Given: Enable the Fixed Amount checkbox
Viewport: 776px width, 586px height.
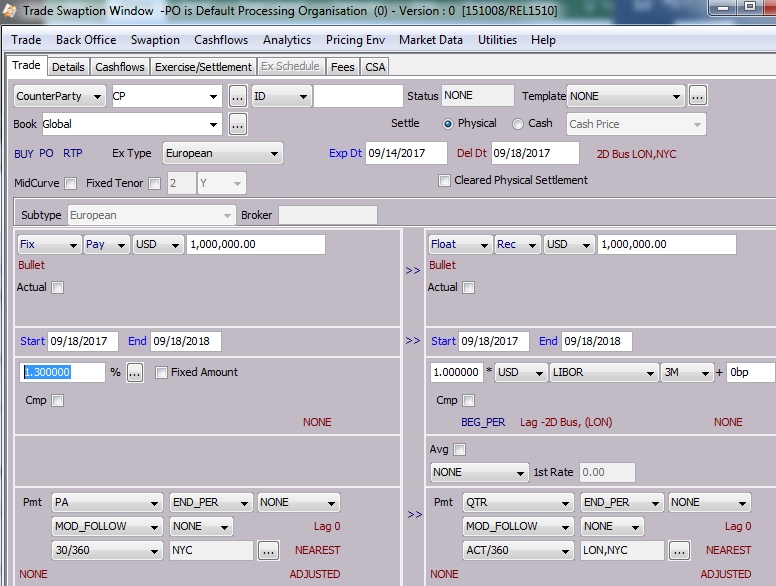Looking at the screenshot, I should pos(161,372).
